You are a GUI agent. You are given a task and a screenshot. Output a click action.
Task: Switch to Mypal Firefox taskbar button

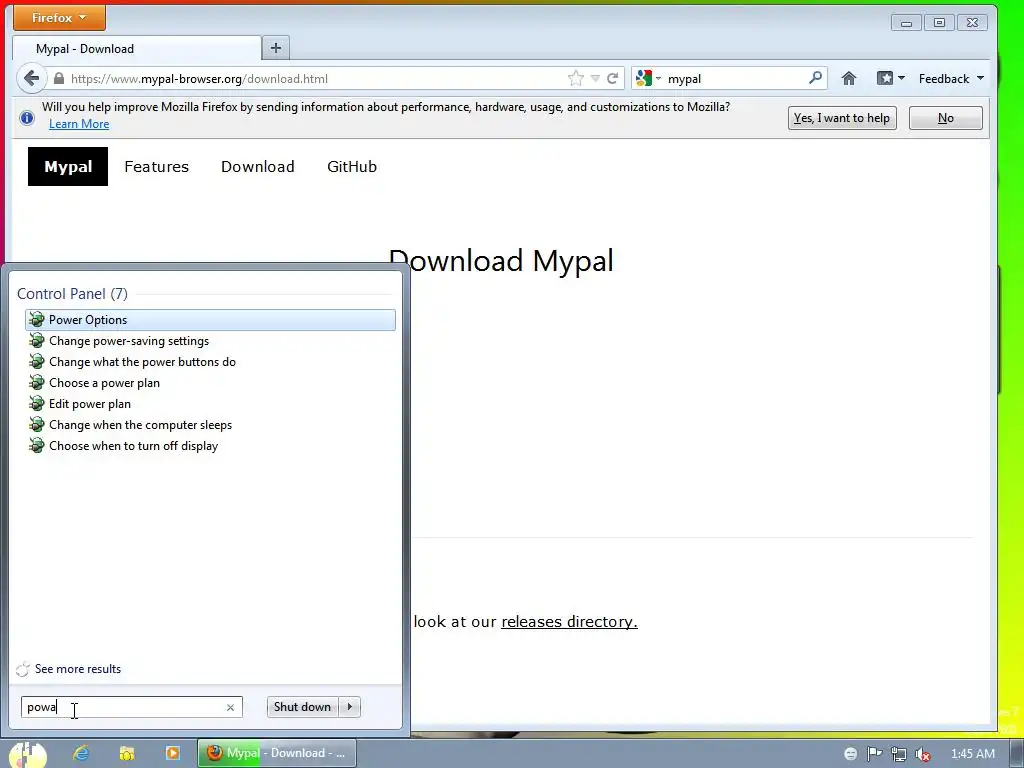click(277, 753)
